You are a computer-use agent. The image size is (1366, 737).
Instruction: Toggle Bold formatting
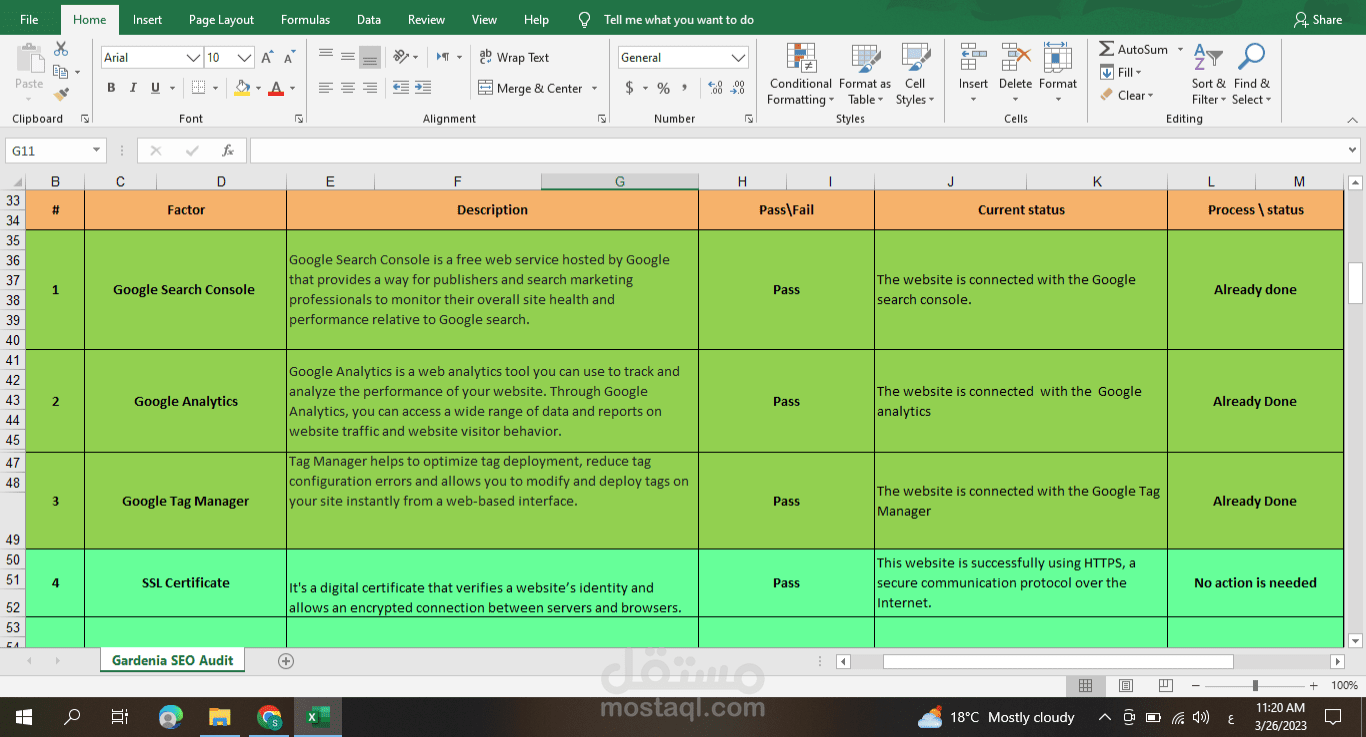pos(111,88)
